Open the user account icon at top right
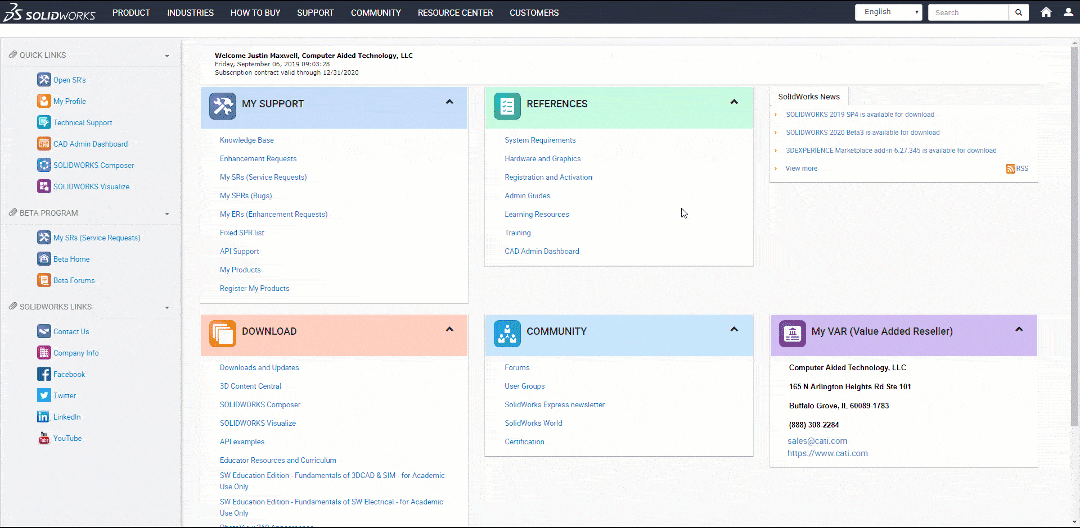The width and height of the screenshot is (1080, 528). [1067, 13]
